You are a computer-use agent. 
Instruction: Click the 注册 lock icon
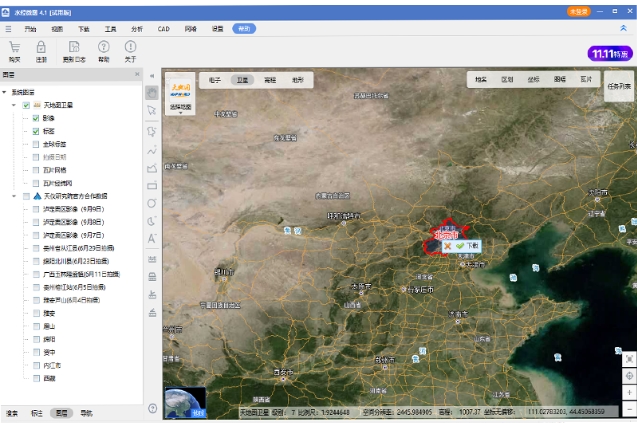[41, 51]
